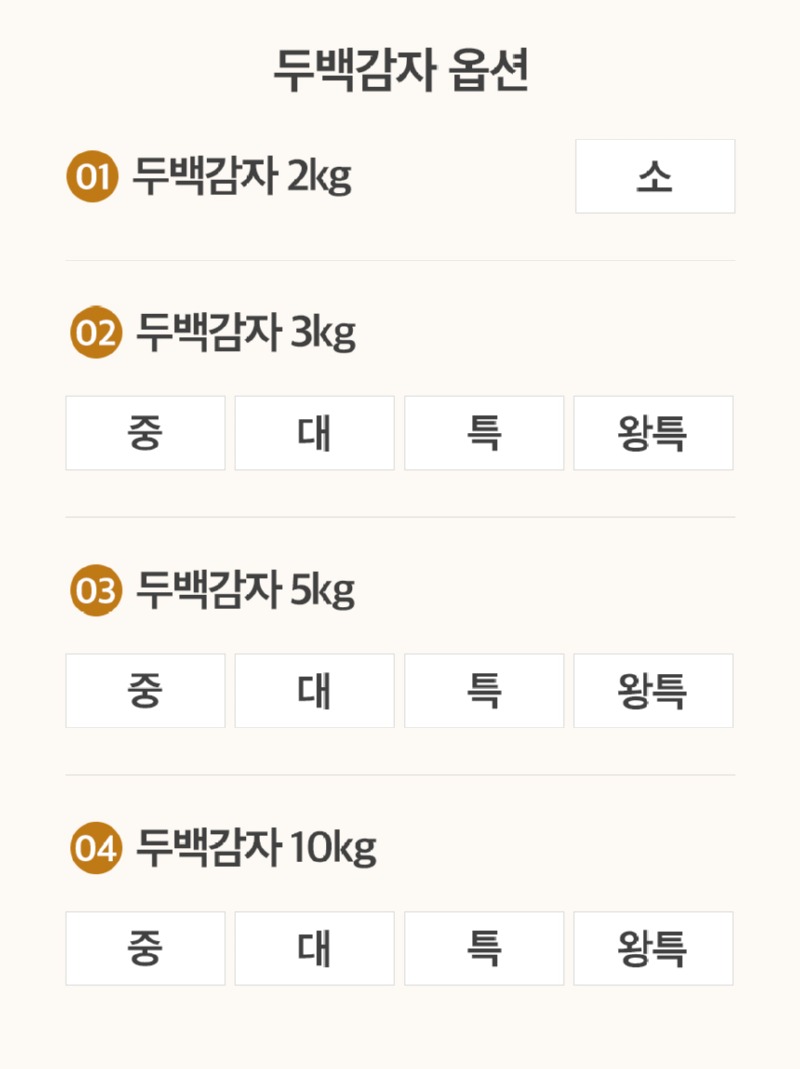The height and width of the screenshot is (1069, 800).
Task: Click the orange 04 number badge
Action: click(95, 849)
